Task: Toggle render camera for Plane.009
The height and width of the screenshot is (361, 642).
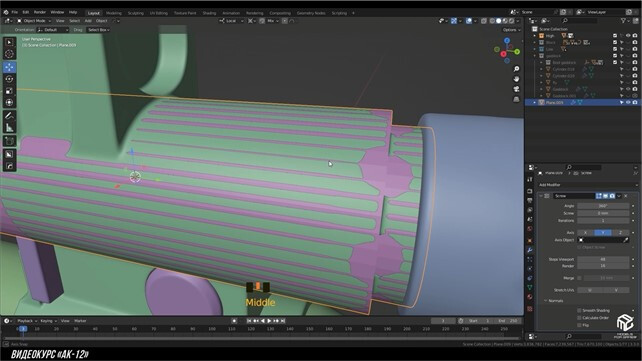Action: (x=635, y=102)
